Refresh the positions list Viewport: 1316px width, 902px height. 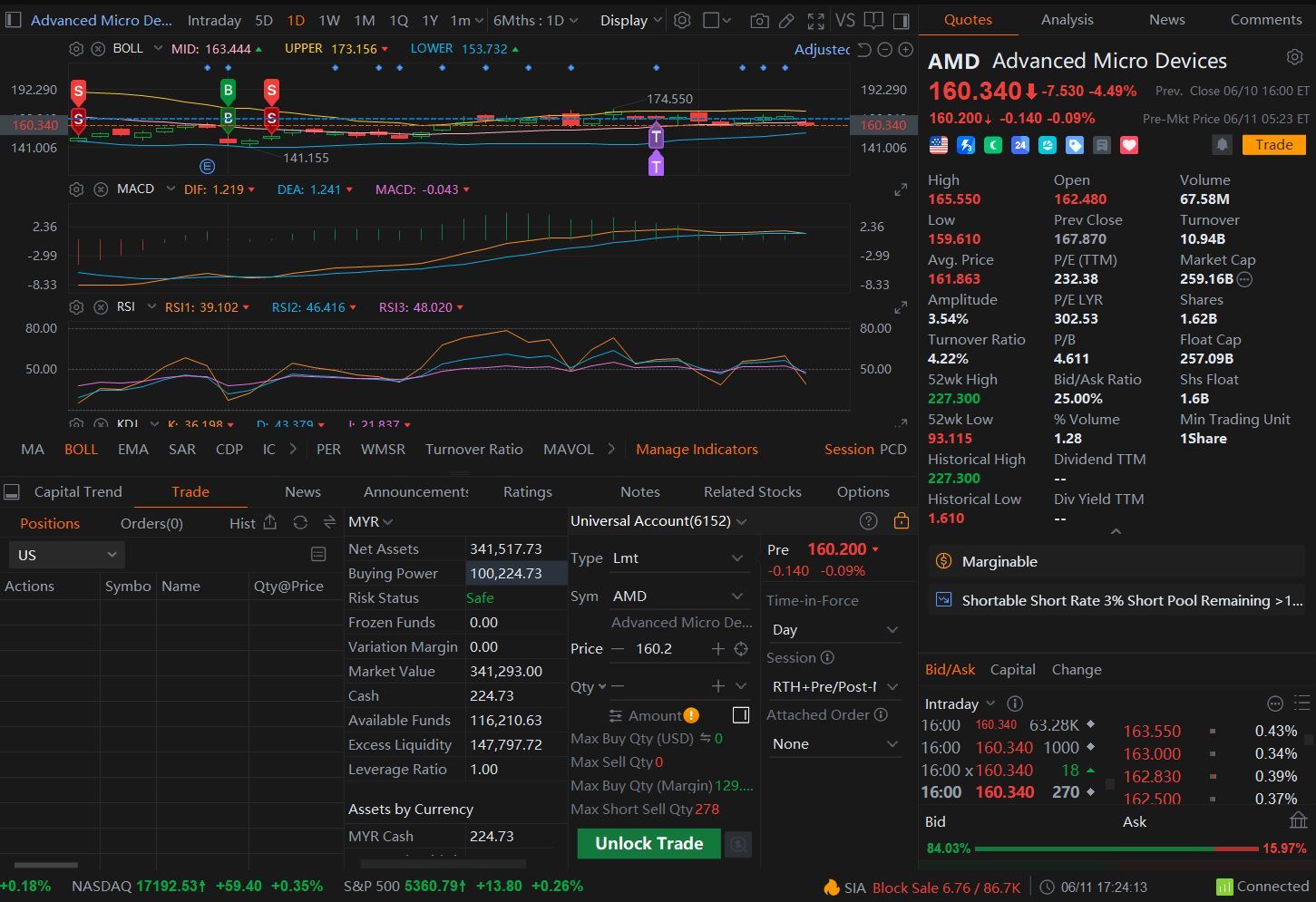click(300, 523)
